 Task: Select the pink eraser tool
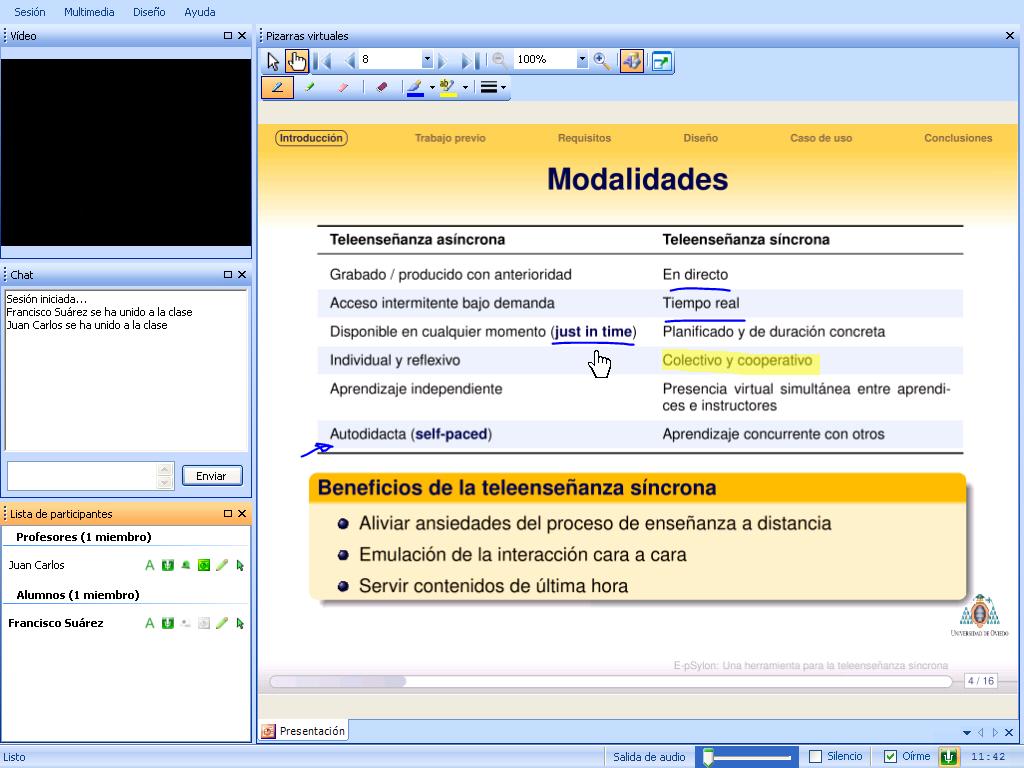pos(342,87)
